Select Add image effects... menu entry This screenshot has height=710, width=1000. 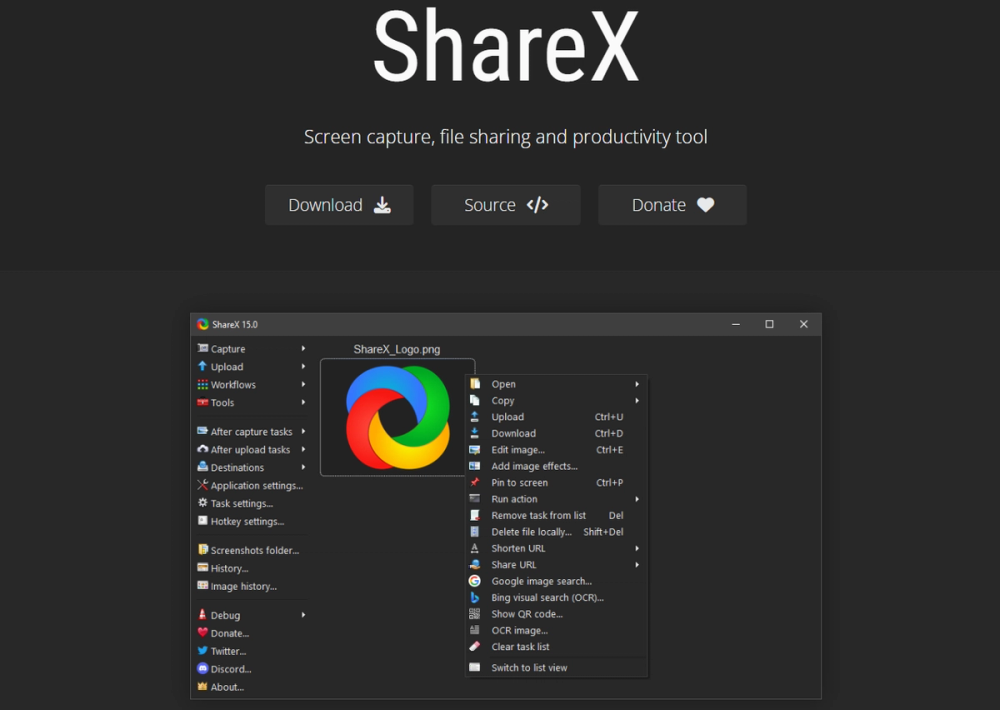coord(556,466)
